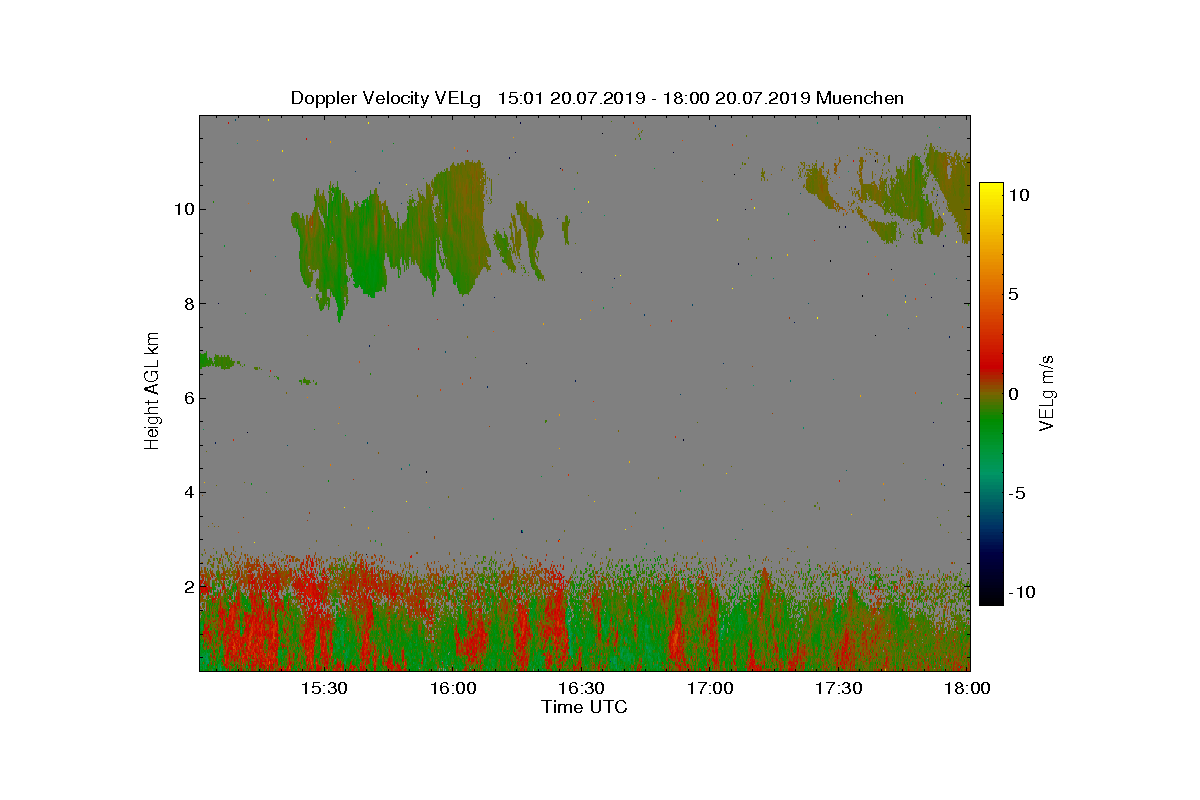Click the height tick label 2
Screen dimensions: 1200x800
(187, 586)
